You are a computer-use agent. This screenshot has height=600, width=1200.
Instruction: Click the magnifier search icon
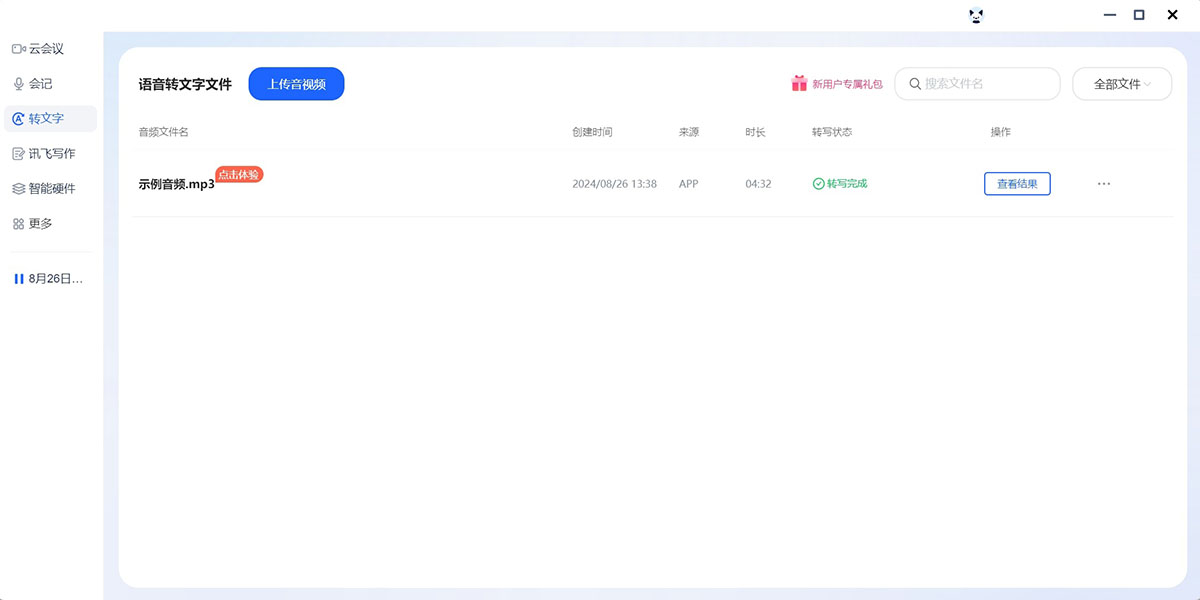(x=915, y=84)
